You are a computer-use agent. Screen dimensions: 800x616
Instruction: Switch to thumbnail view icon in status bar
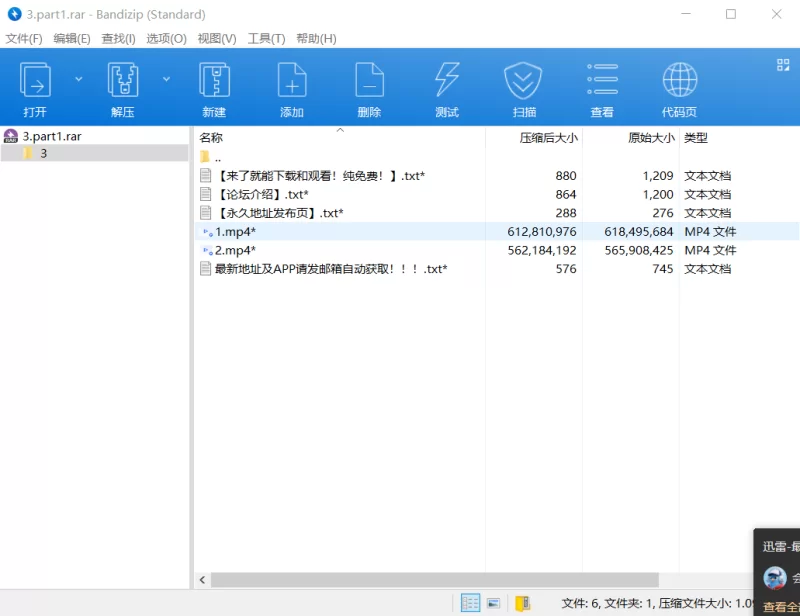493,603
